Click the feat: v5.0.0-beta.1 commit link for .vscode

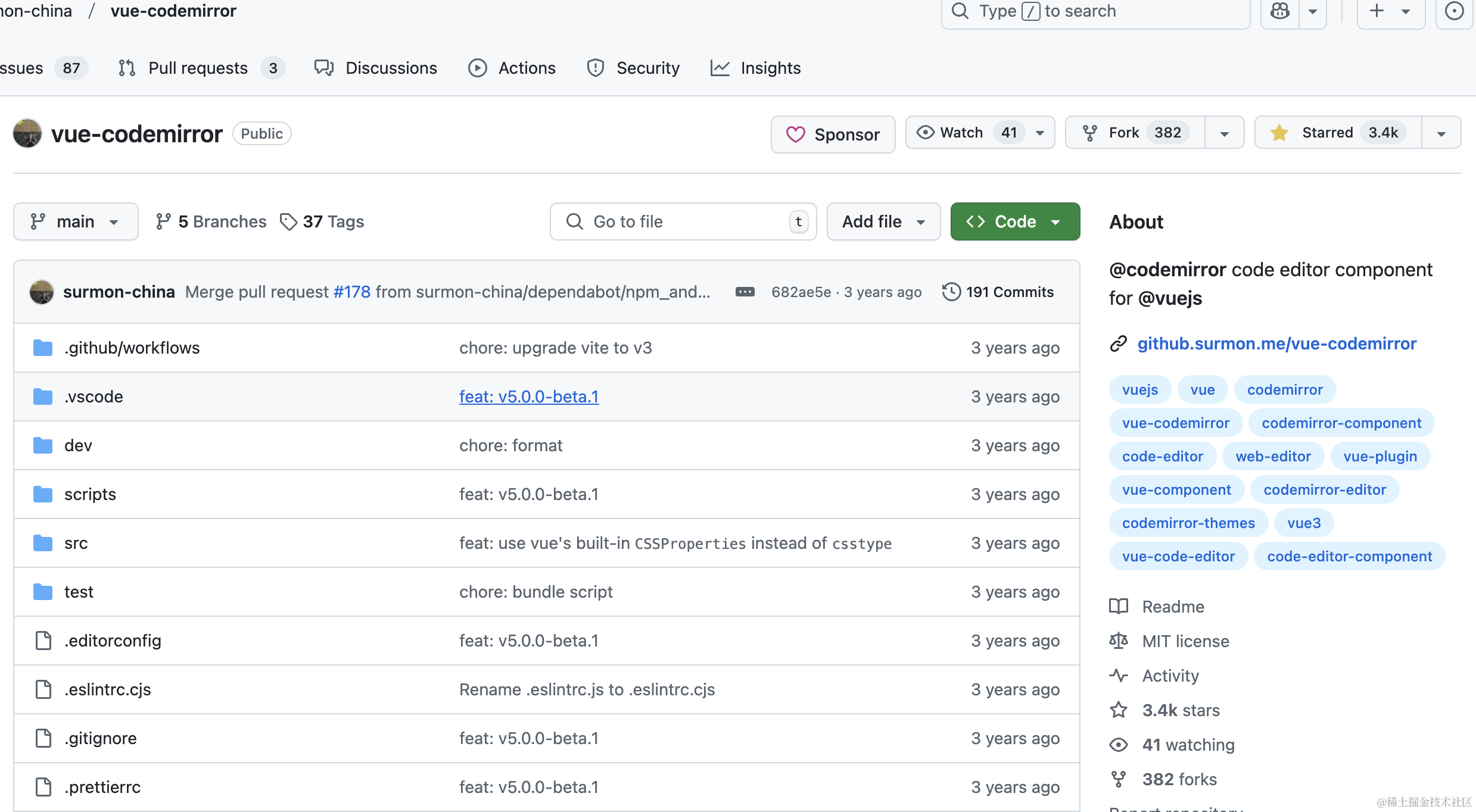[x=528, y=396]
